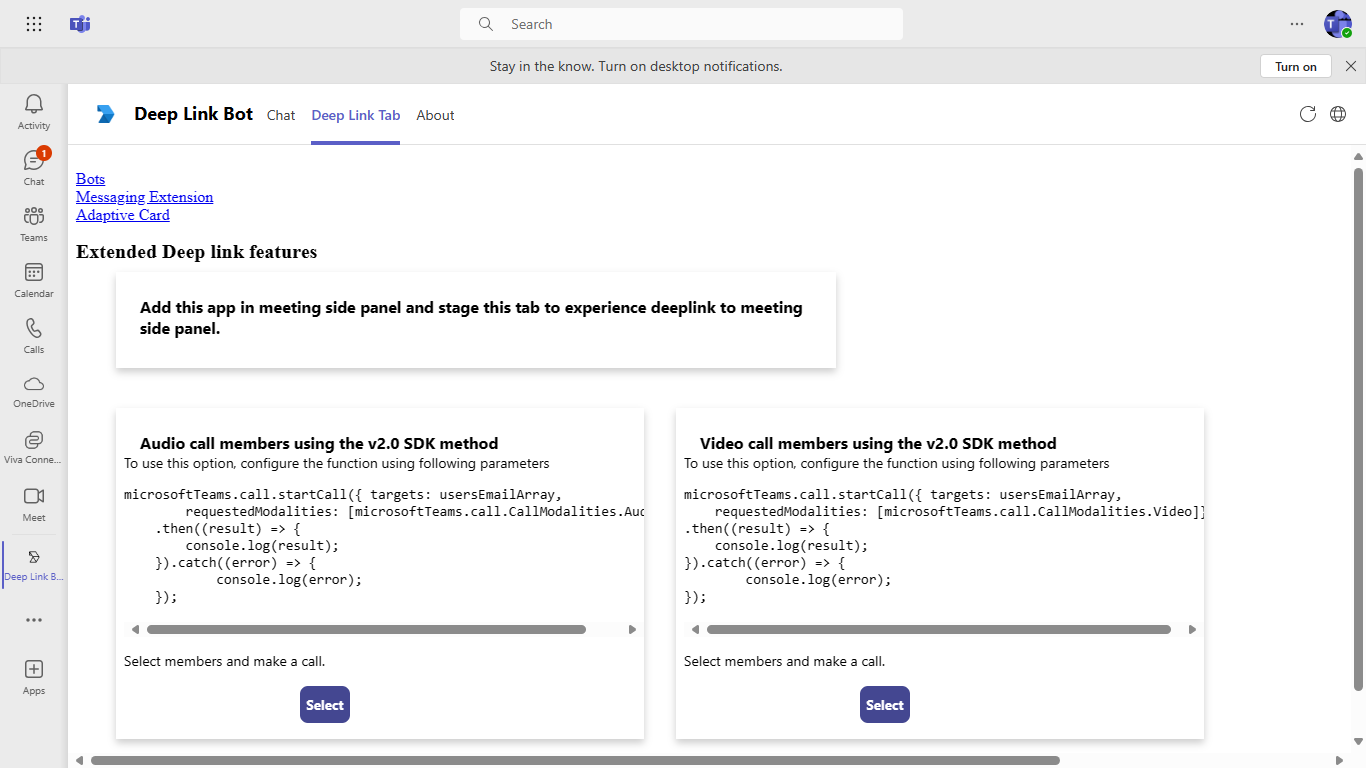Viewport: 1366px width, 768px height.
Task: Switch to the Chat tab
Action: tap(281, 115)
